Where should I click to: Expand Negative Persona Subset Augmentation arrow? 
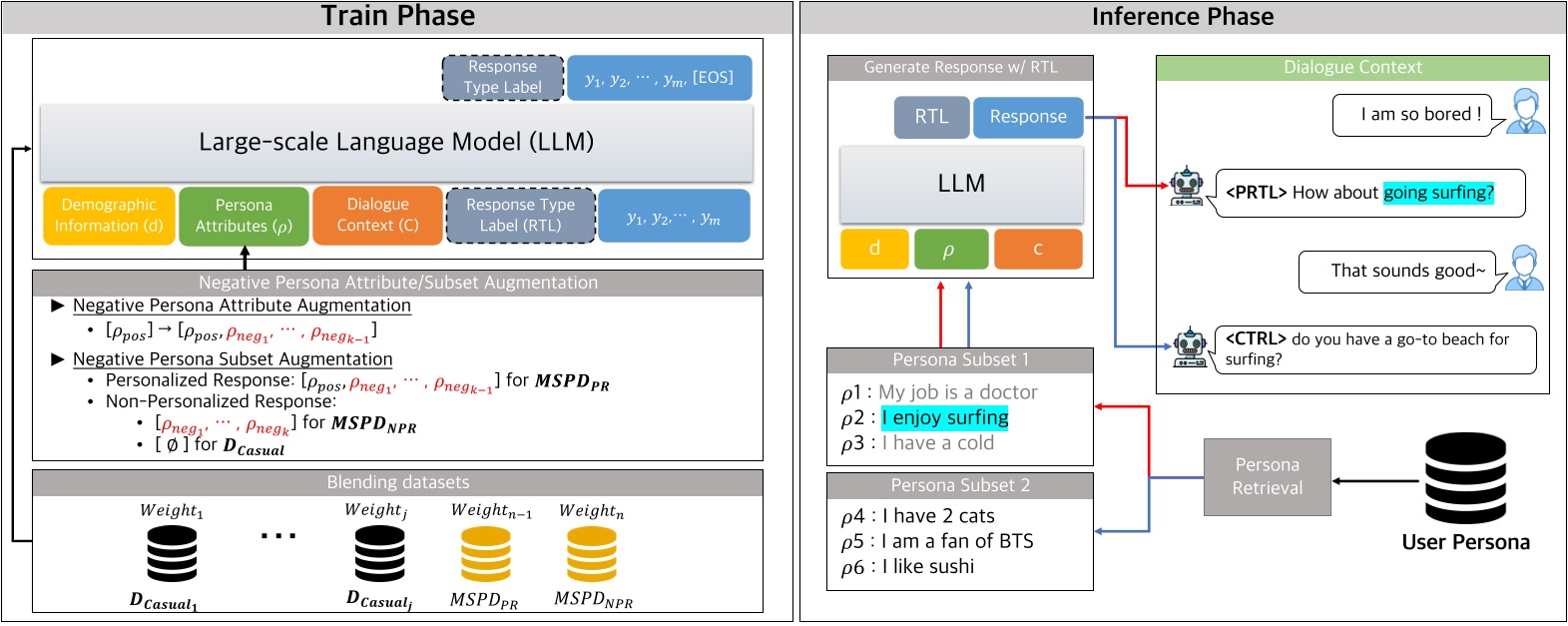click(58, 359)
